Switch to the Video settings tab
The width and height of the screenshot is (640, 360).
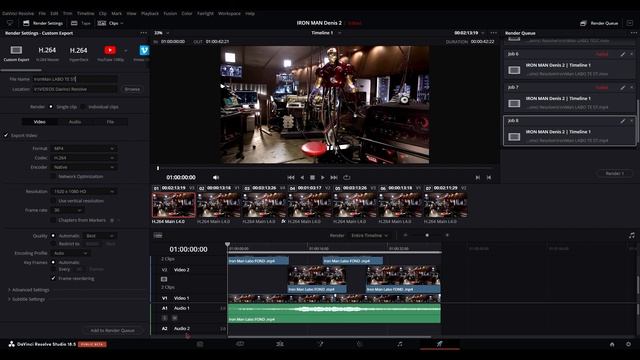pyautogui.click(x=40, y=122)
